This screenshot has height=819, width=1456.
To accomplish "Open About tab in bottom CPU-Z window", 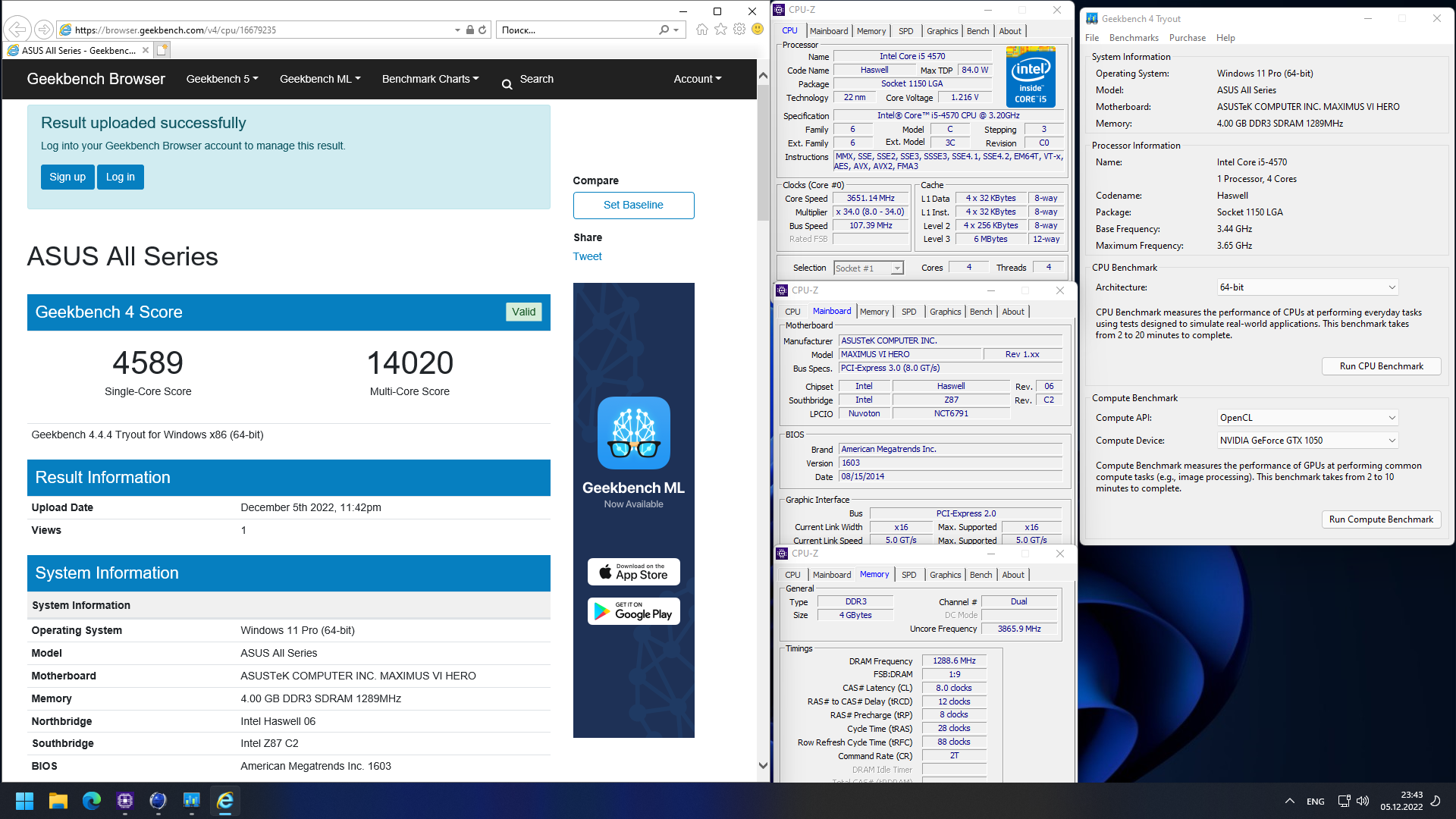I will point(1012,575).
